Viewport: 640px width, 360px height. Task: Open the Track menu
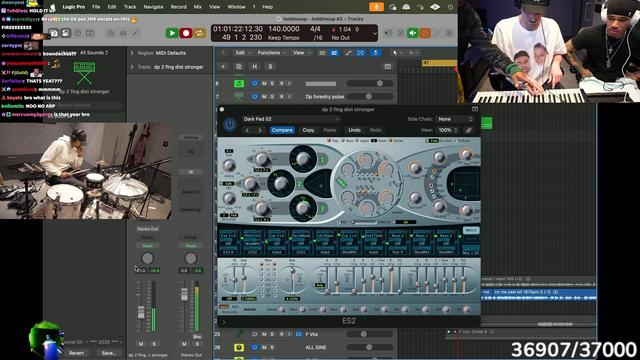tap(130, 7)
